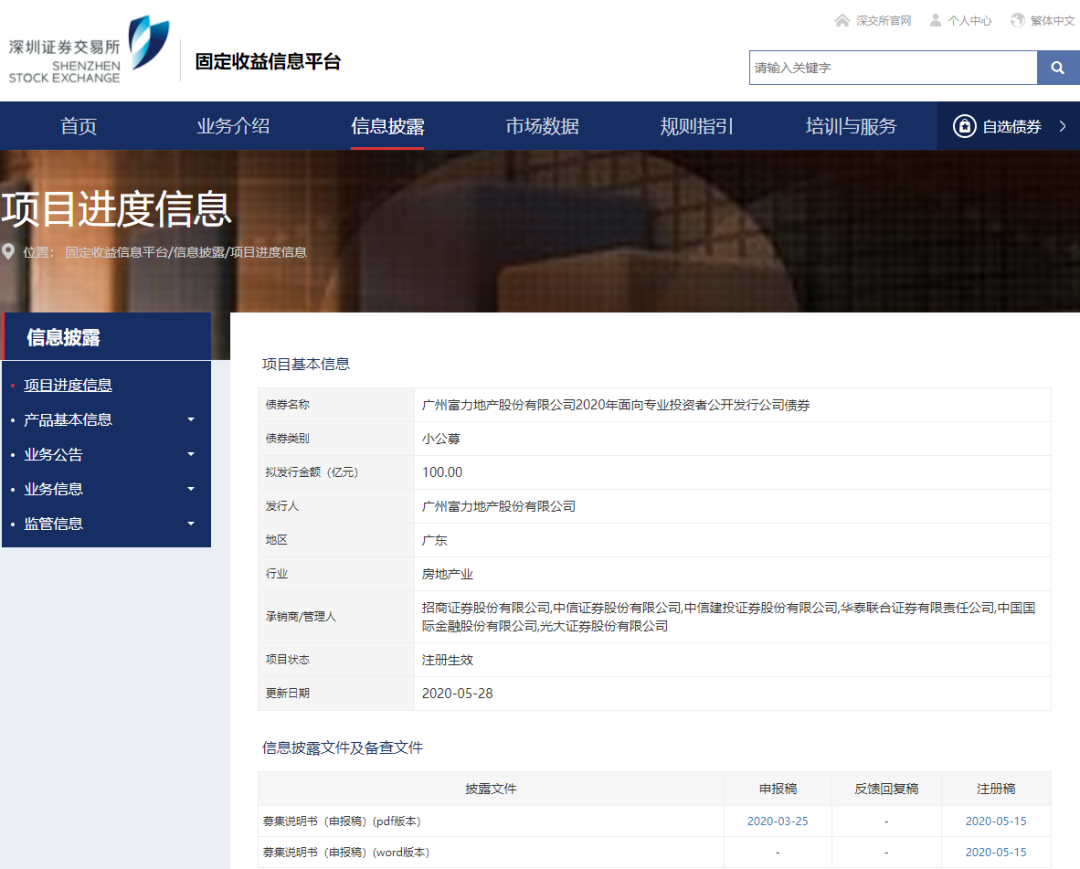1080x869 pixels.
Task: Open the word版本 注册稿 2020-05-15 link
Action: click(x=995, y=852)
